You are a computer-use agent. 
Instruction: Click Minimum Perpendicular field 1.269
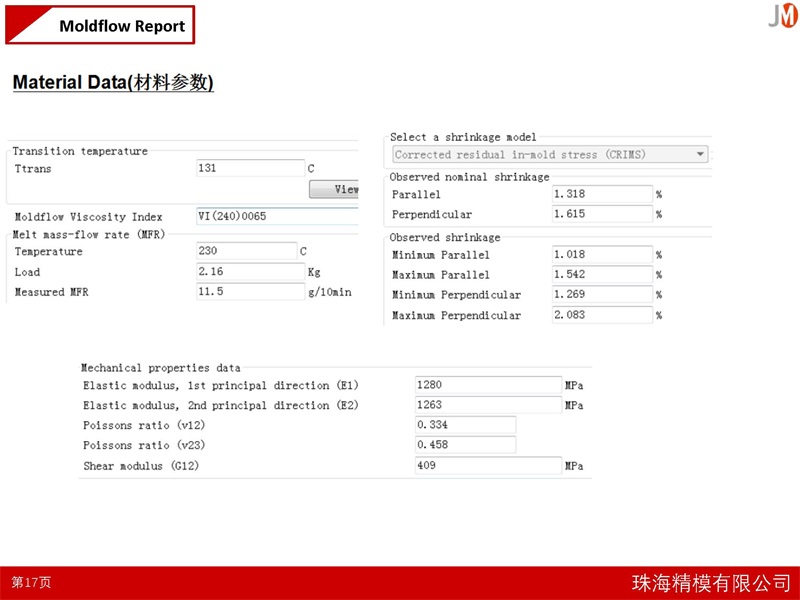(x=602, y=294)
